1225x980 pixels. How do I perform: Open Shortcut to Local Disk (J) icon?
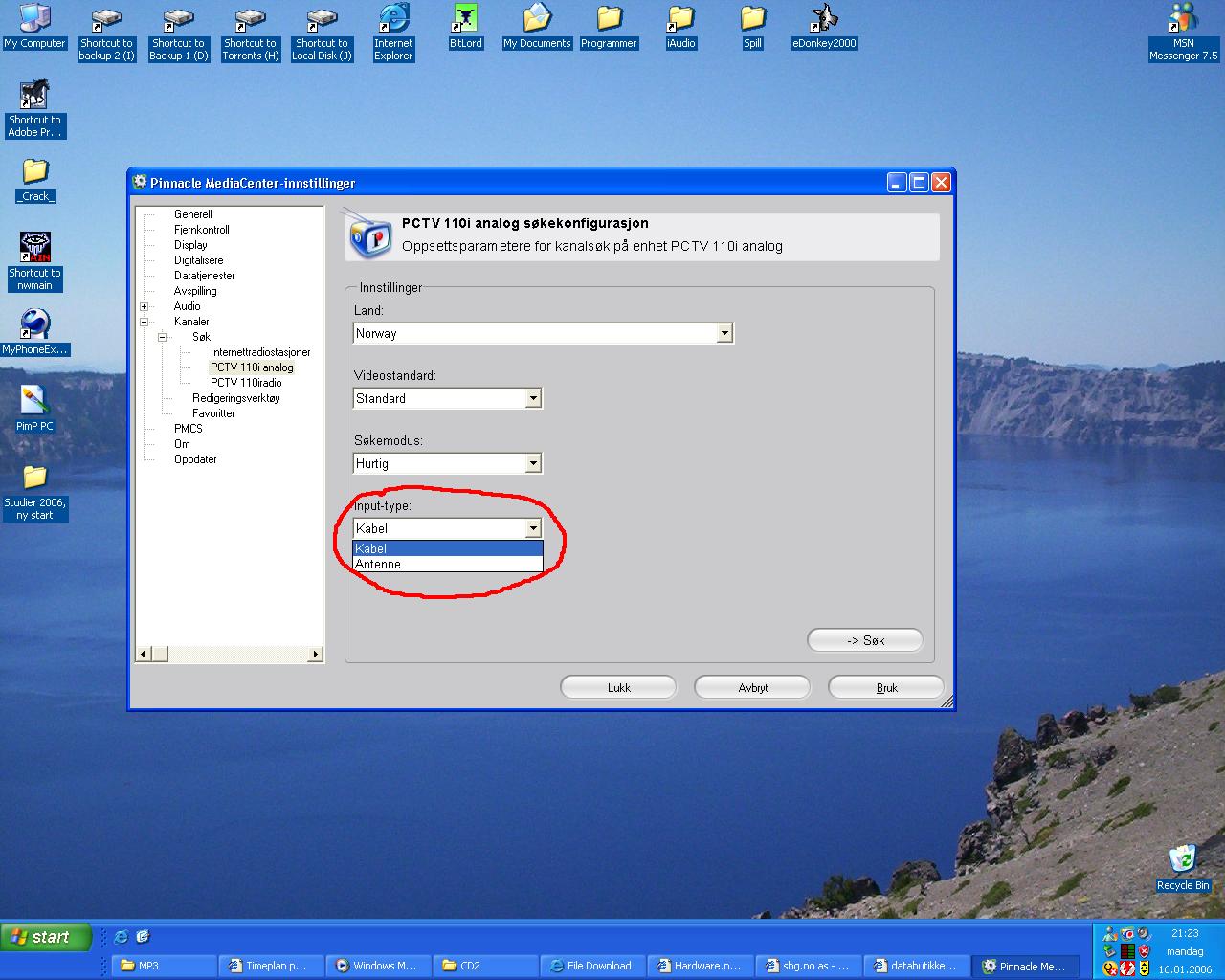[322, 33]
